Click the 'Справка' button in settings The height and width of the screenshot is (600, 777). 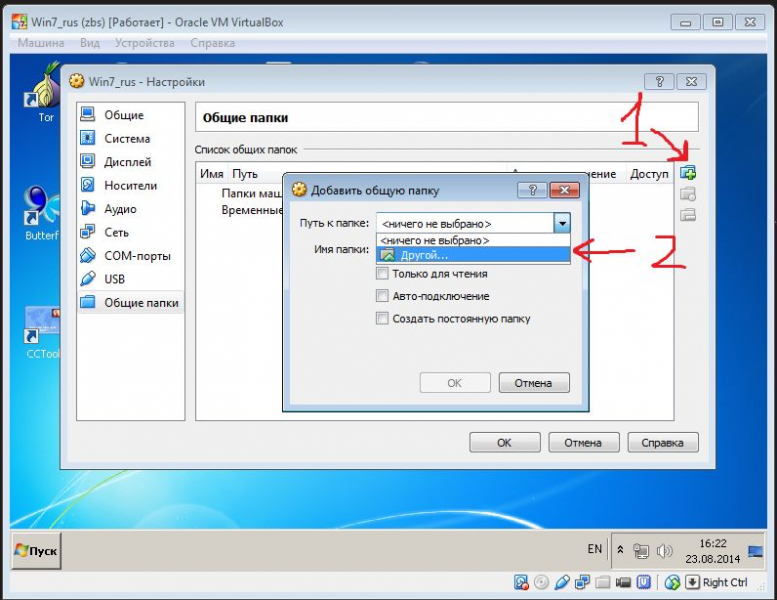click(664, 442)
